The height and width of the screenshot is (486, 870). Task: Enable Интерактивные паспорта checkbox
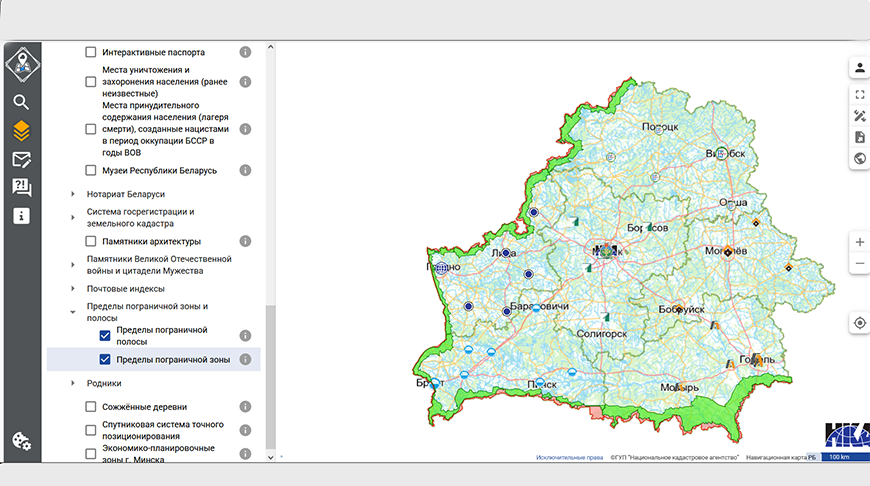[90, 52]
